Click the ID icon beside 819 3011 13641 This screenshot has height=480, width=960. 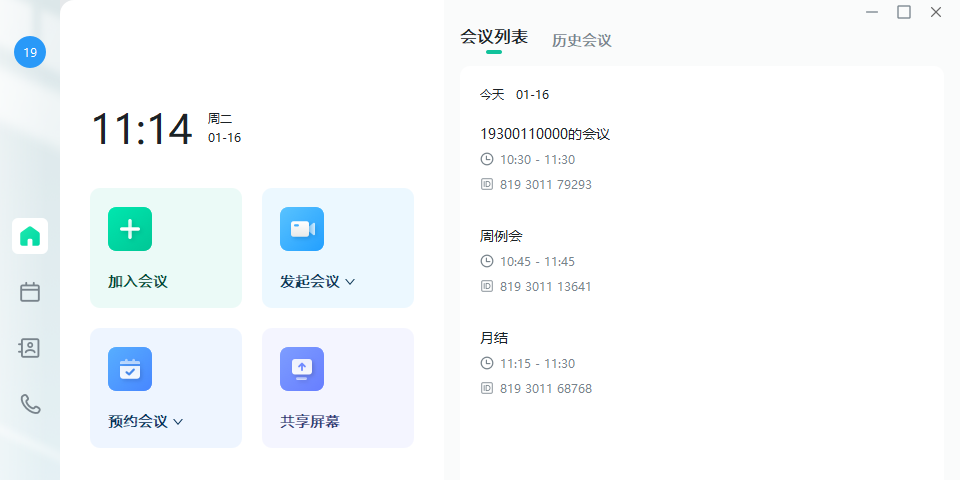point(487,286)
